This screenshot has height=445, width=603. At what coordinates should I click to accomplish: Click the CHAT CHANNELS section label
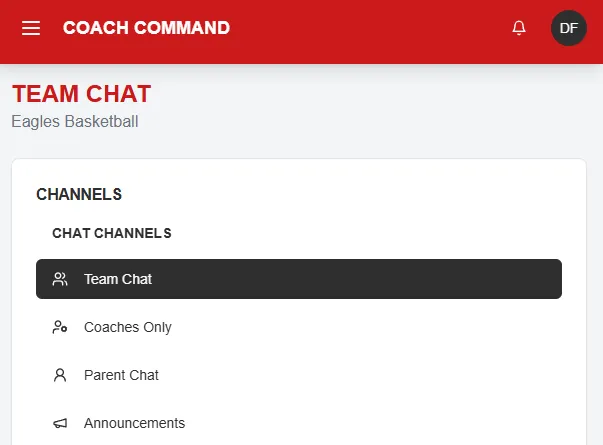point(112,233)
